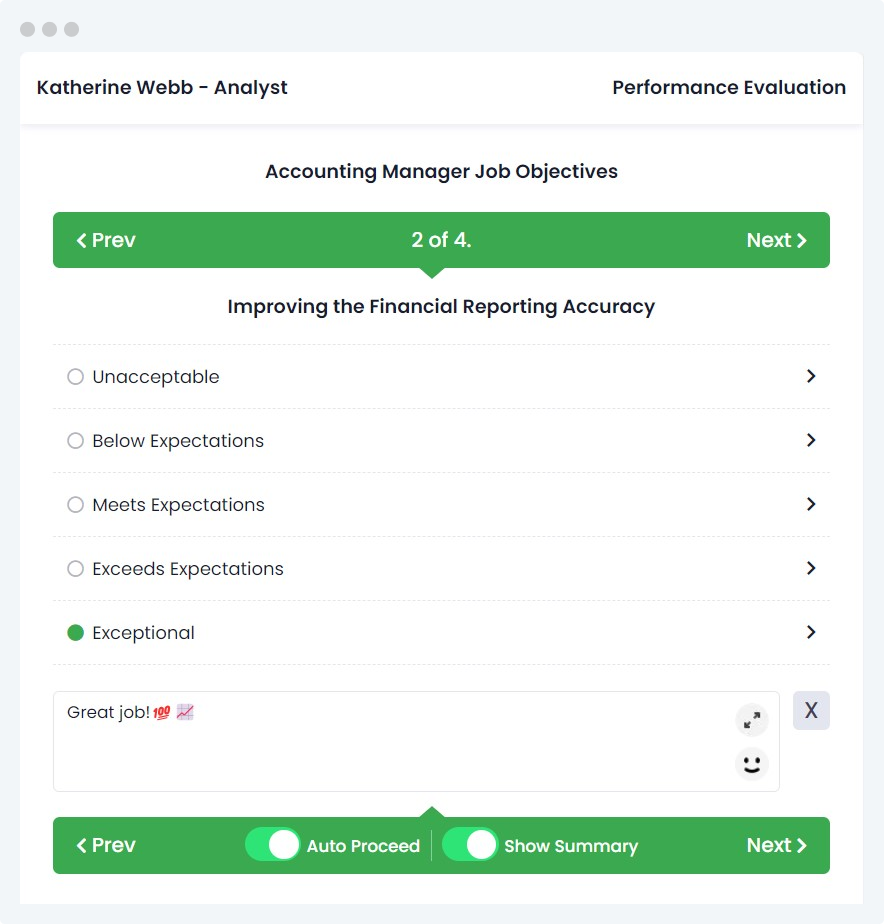884x924 pixels.
Task: Click the '2 of 4' page indicator
Action: click(x=441, y=240)
